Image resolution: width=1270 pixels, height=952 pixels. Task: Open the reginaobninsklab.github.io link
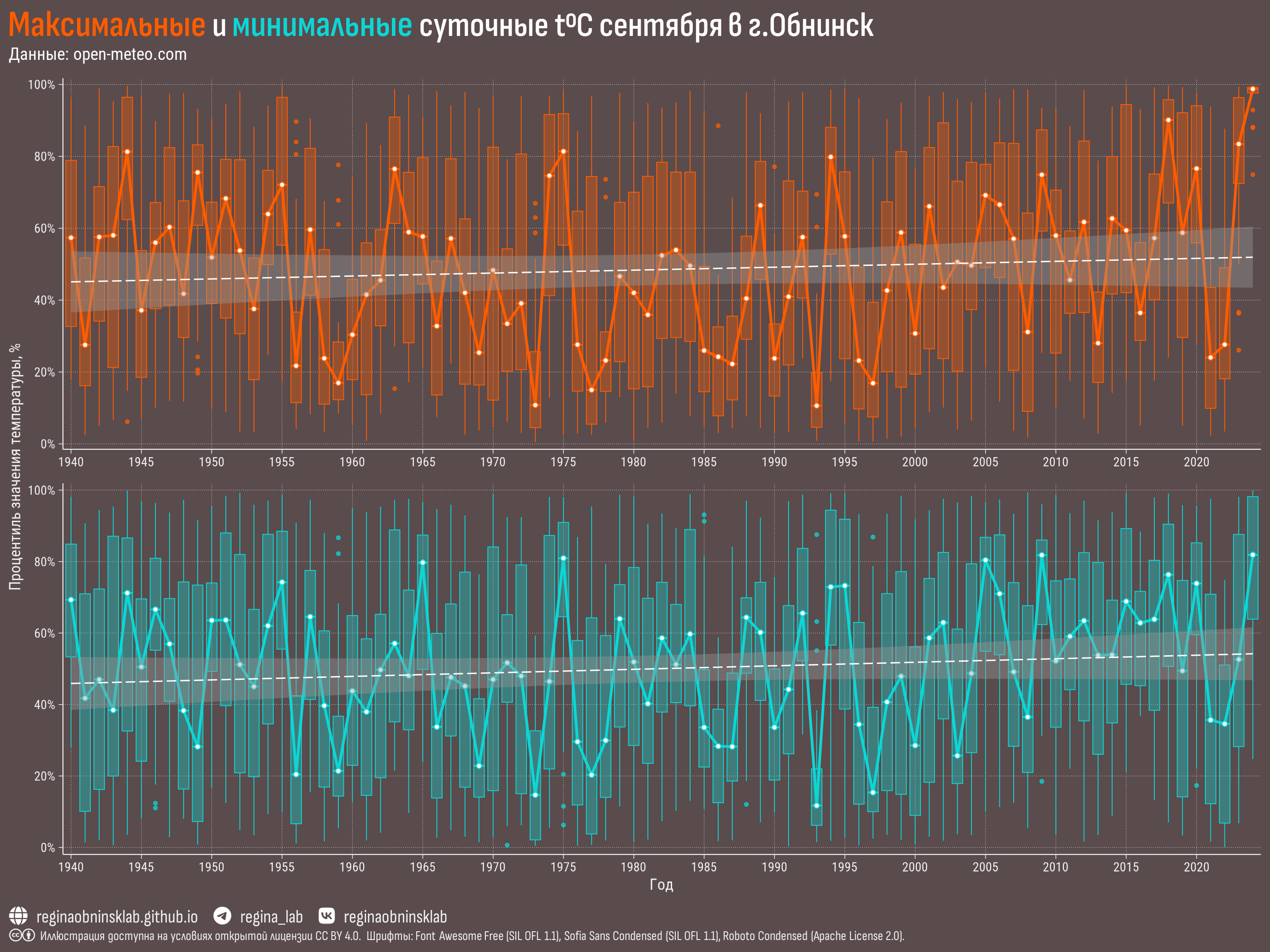117,917
